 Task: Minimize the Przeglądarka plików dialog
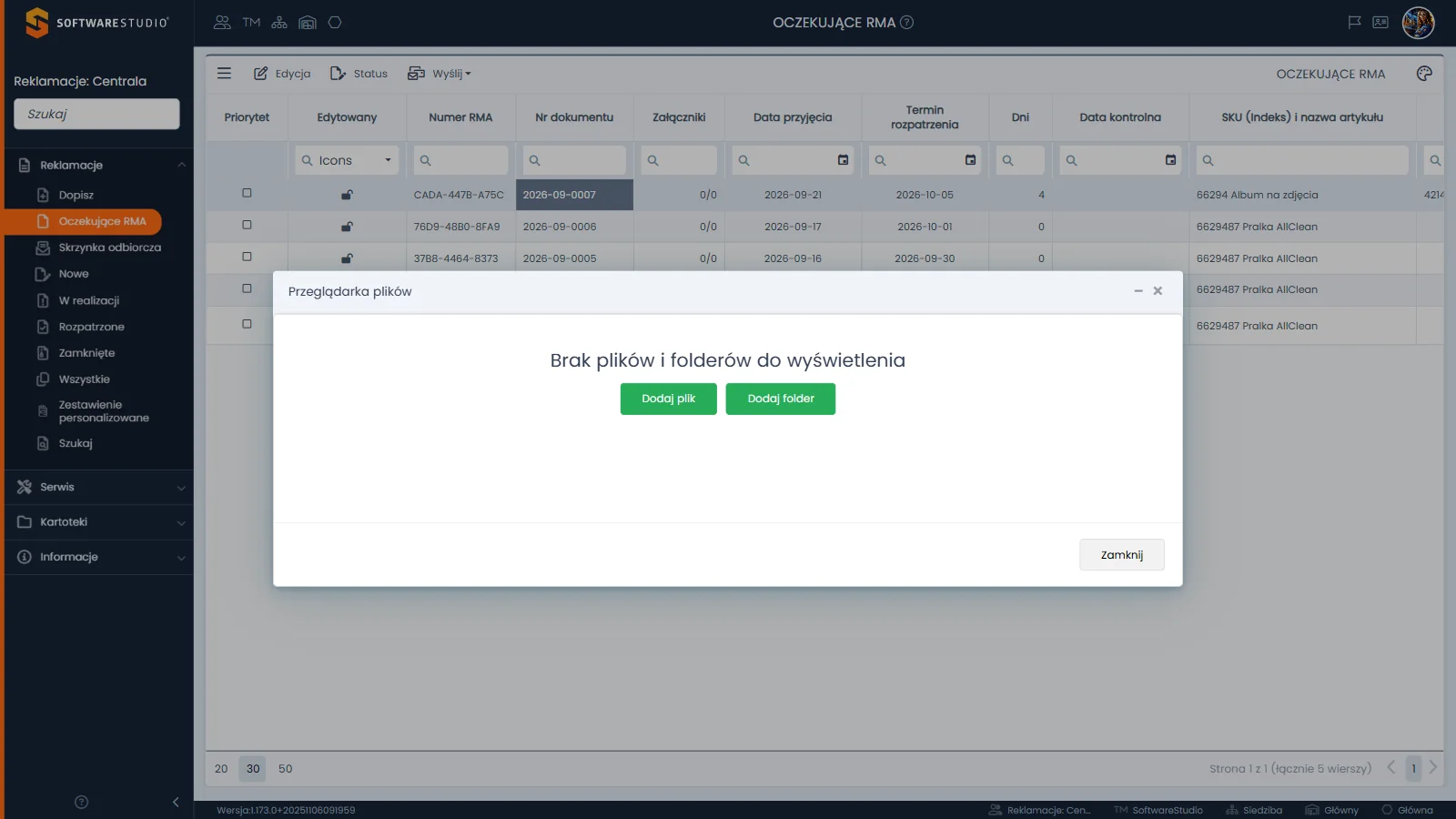coord(1137,291)
